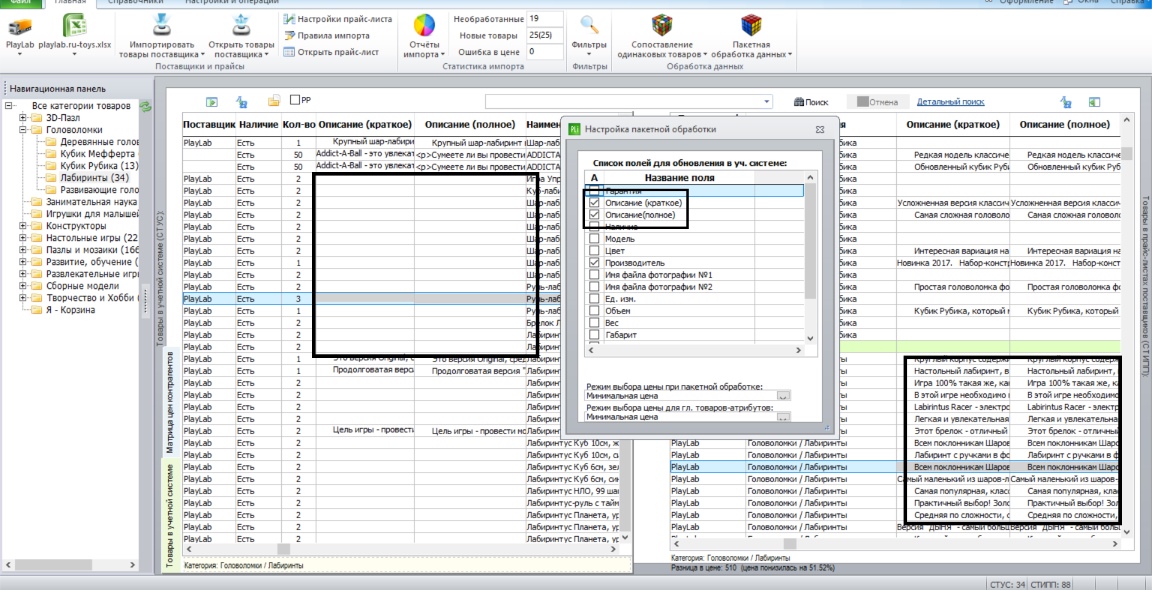Open price mode dropdown for гл. товаров-атрибутов
Image resolution: width=1152 pixels, height=590 pixels.
click(783, 417)
